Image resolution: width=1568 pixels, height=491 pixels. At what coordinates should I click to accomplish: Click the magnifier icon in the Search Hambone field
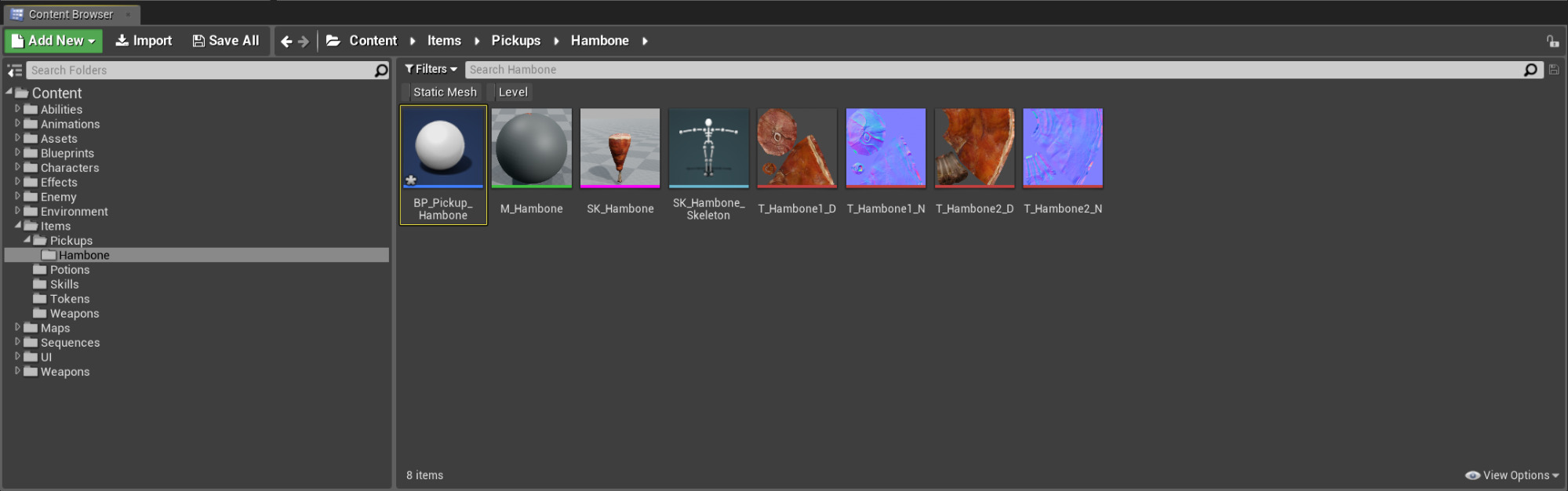tap(1530, 70)
